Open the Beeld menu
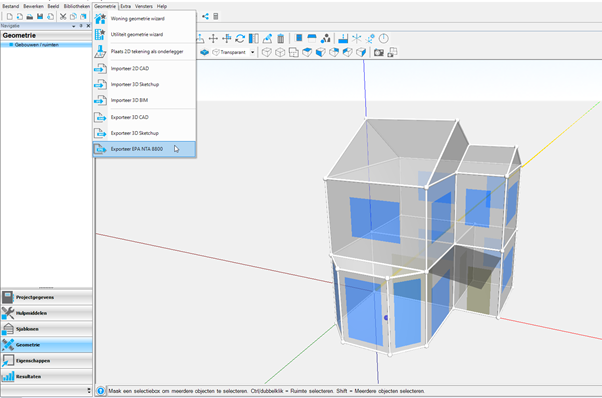Image resolution: width=602 pixels, height=398 pixels. [x=53, y=6]
